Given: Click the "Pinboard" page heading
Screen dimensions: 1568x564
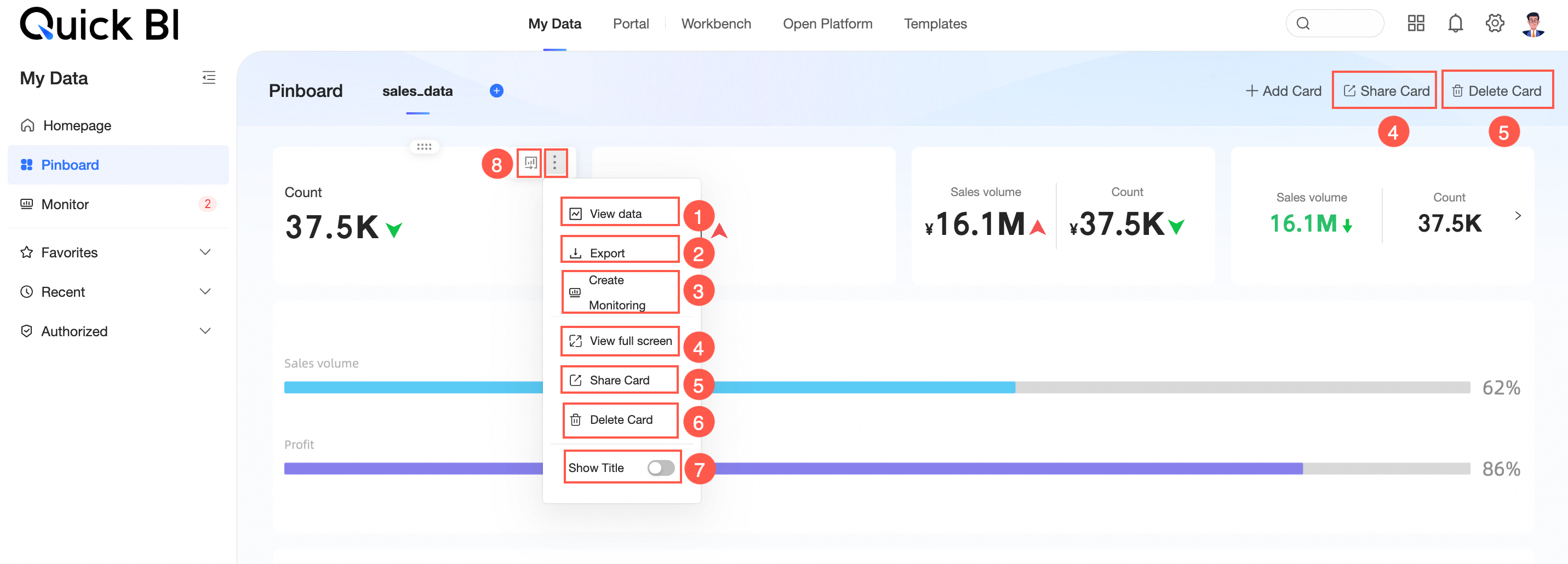Looking at the screenshot, I should (306, 91).
